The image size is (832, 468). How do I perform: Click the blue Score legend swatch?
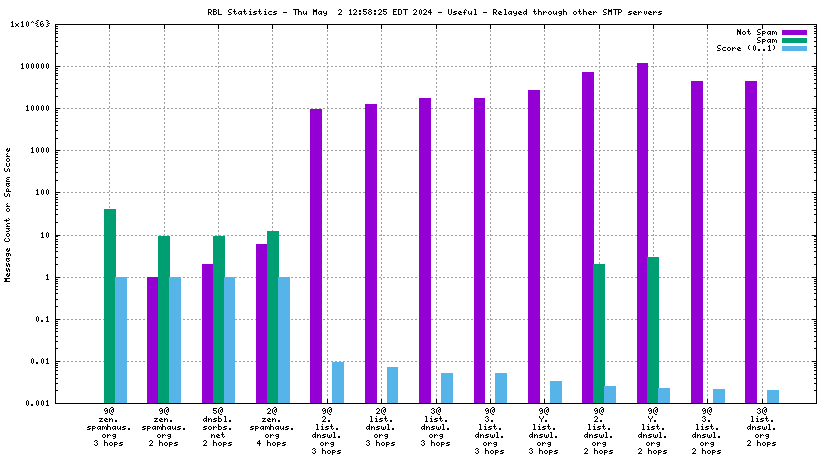coord(794,48)
